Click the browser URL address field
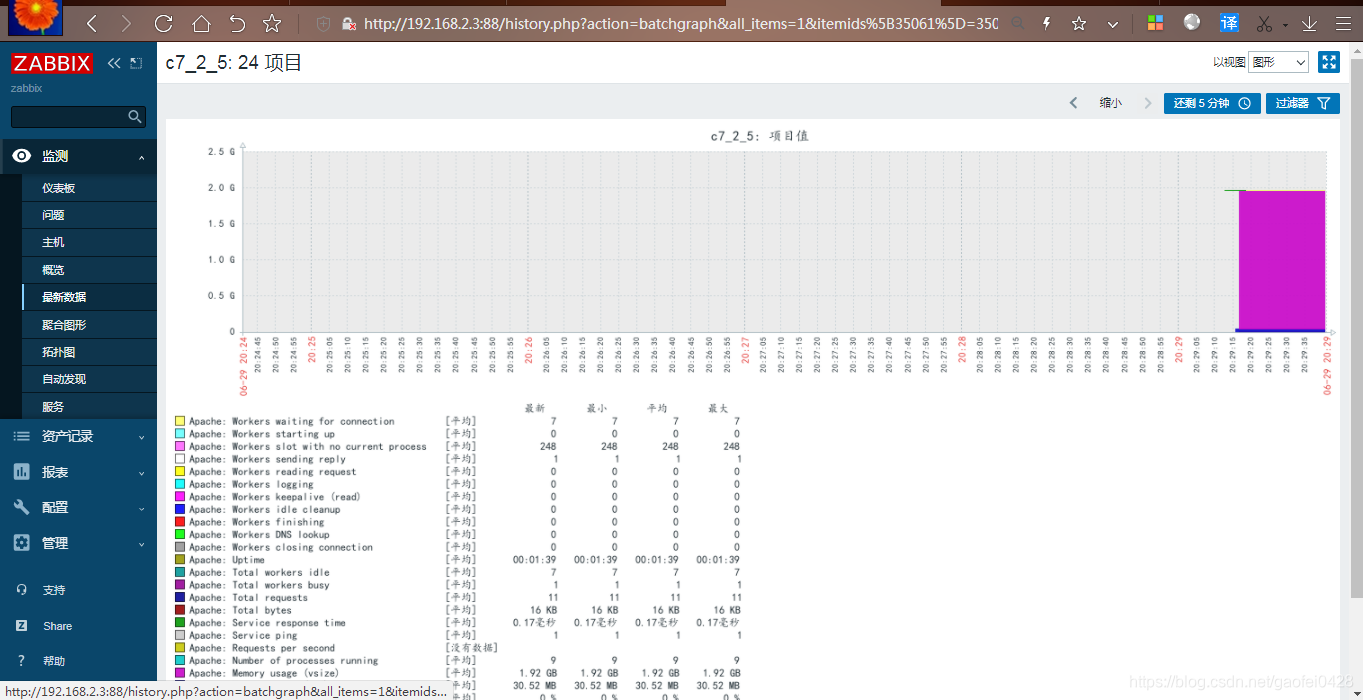This screenshot has width=1363, height=700. point(680,23)
